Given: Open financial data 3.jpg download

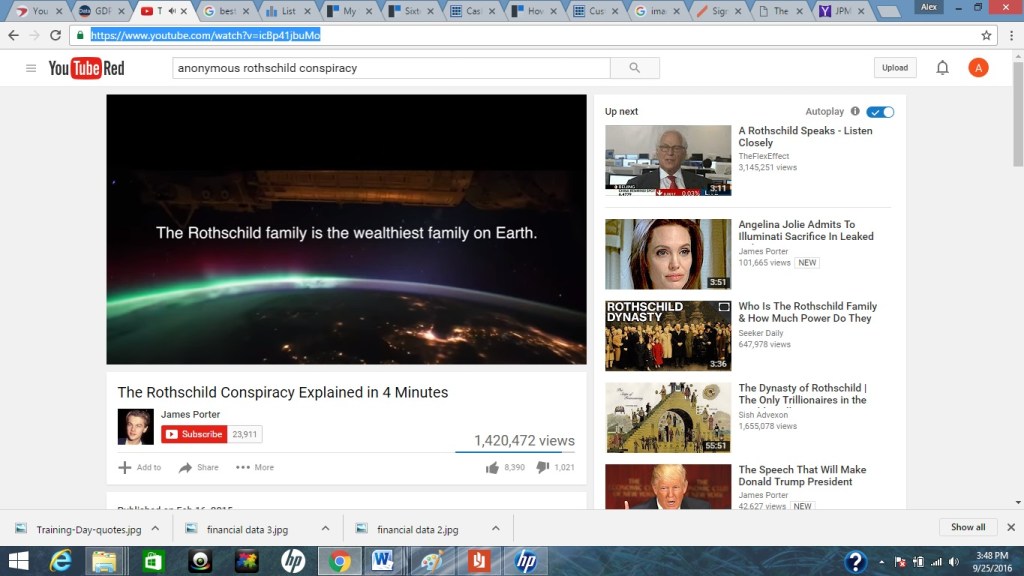Looking at the screenshot, I should coord(247,529).
